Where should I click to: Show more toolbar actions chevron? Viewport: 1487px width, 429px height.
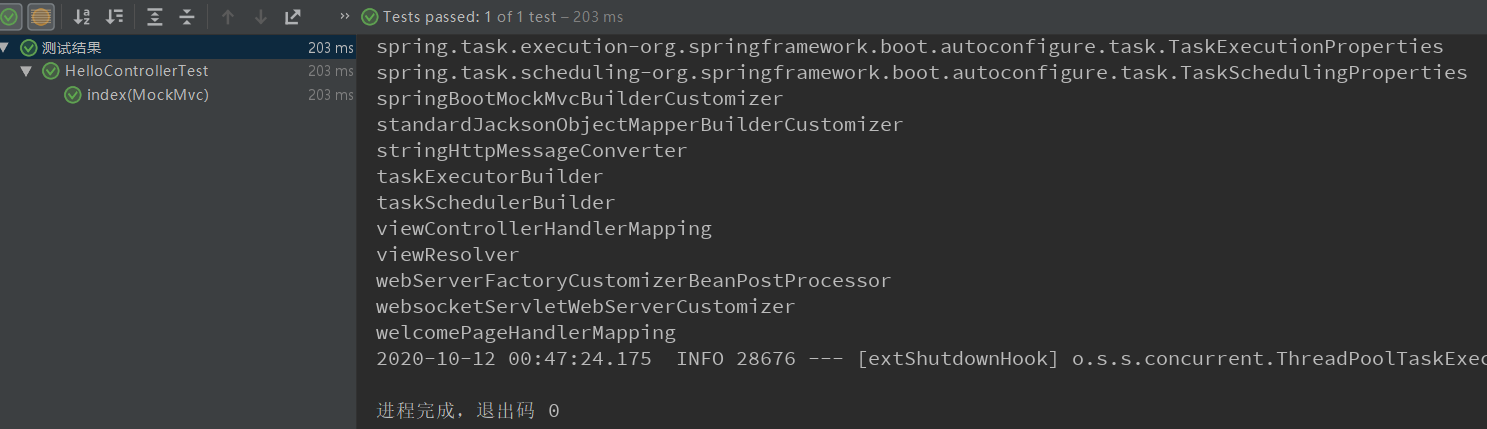click(345, 16)
